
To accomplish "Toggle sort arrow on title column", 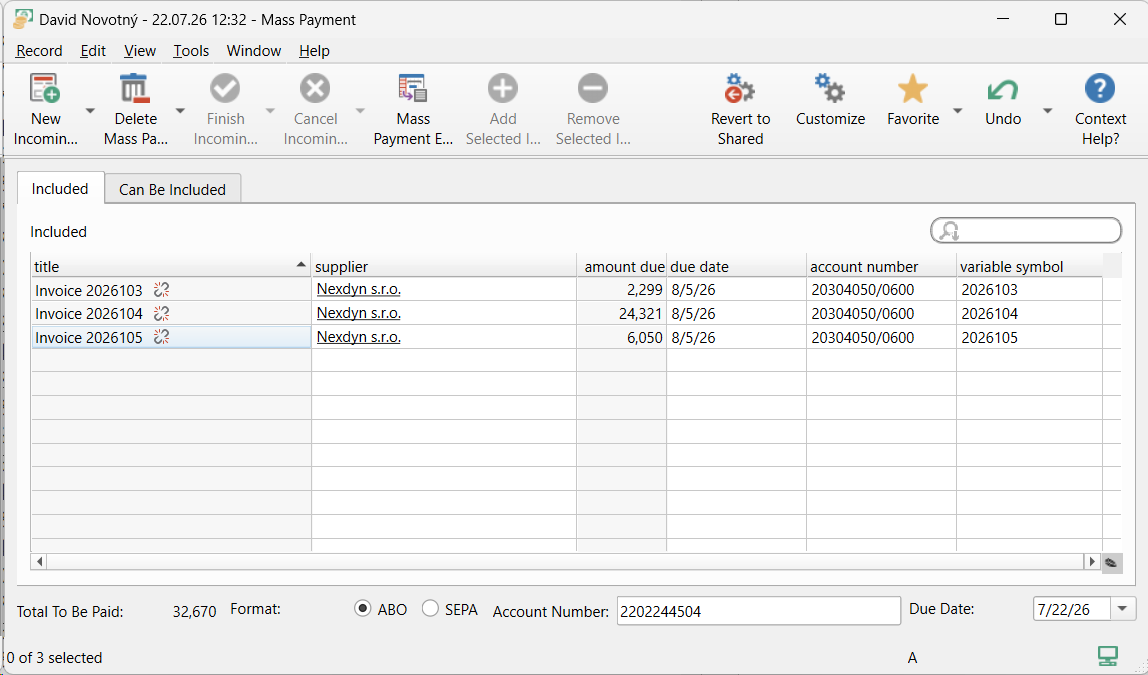I will click(301, 264).
